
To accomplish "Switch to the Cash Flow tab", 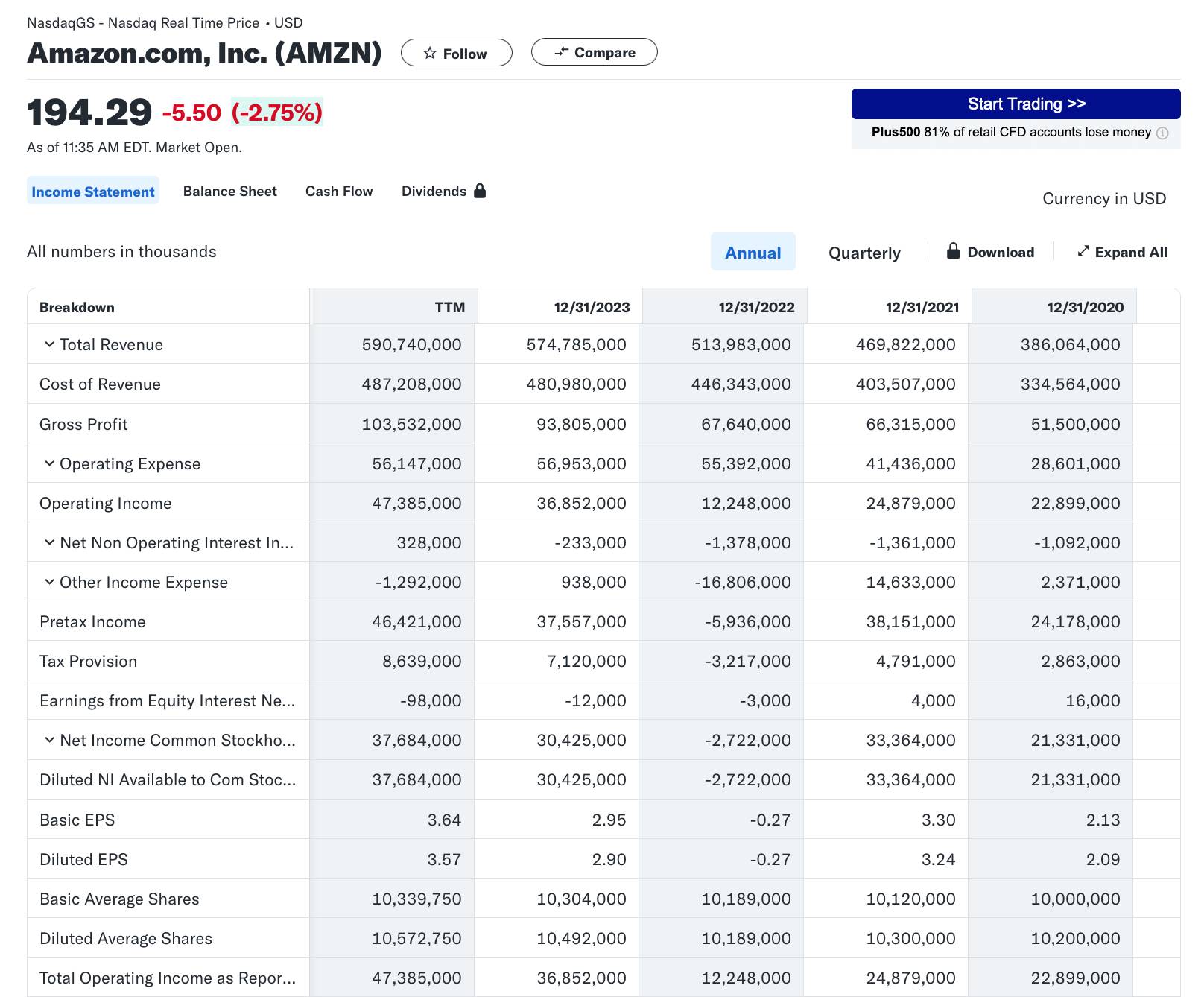I will pos(339,192).
